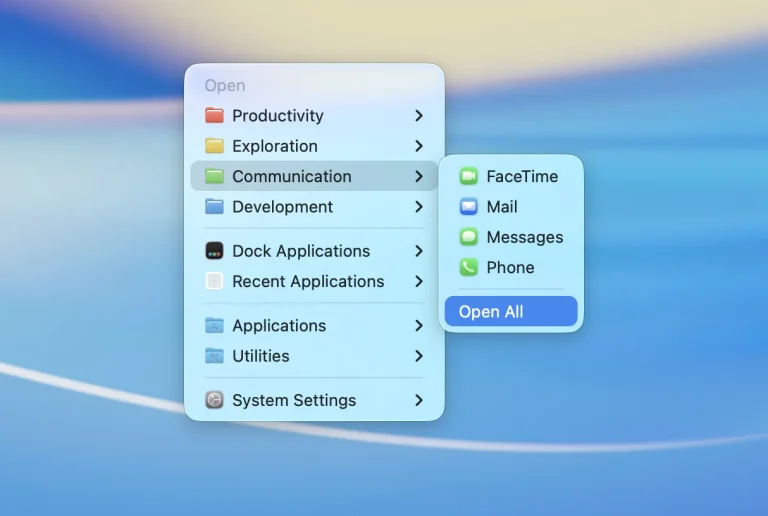Choose FaceTime text in the submenu

[x=522, y=176]
